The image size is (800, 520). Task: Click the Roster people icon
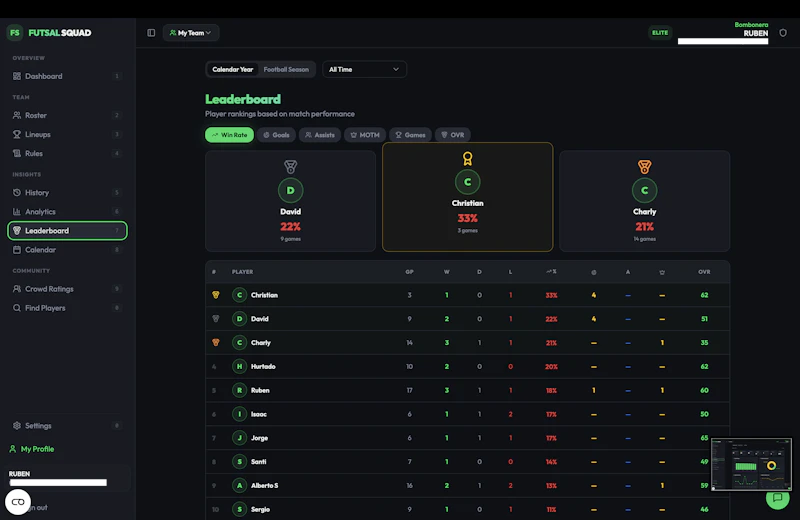pos(17,115)
